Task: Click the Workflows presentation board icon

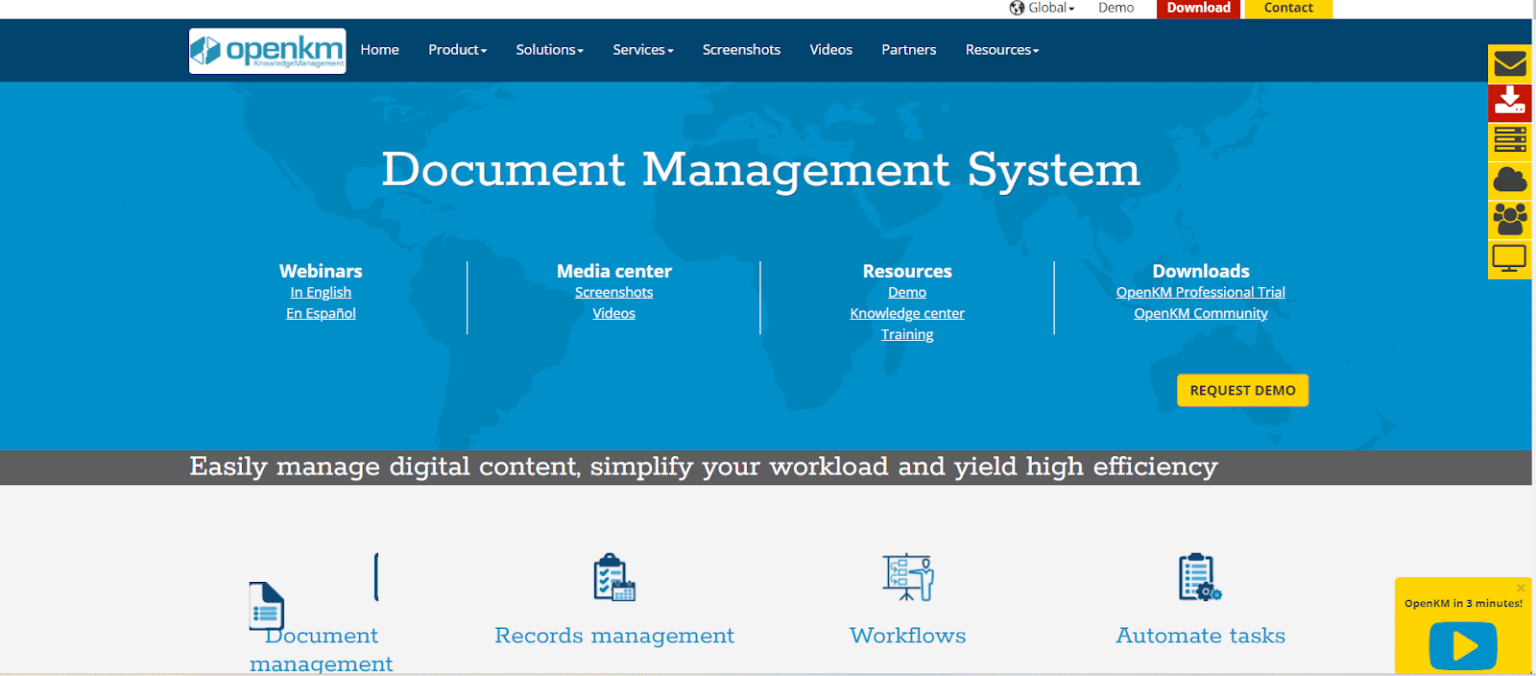Action: click(x=906, y=577)
